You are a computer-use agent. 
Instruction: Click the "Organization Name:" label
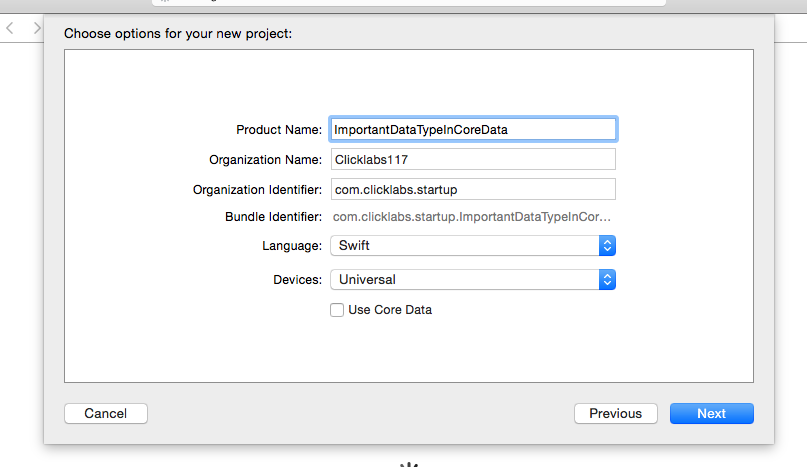pos(265,160)
